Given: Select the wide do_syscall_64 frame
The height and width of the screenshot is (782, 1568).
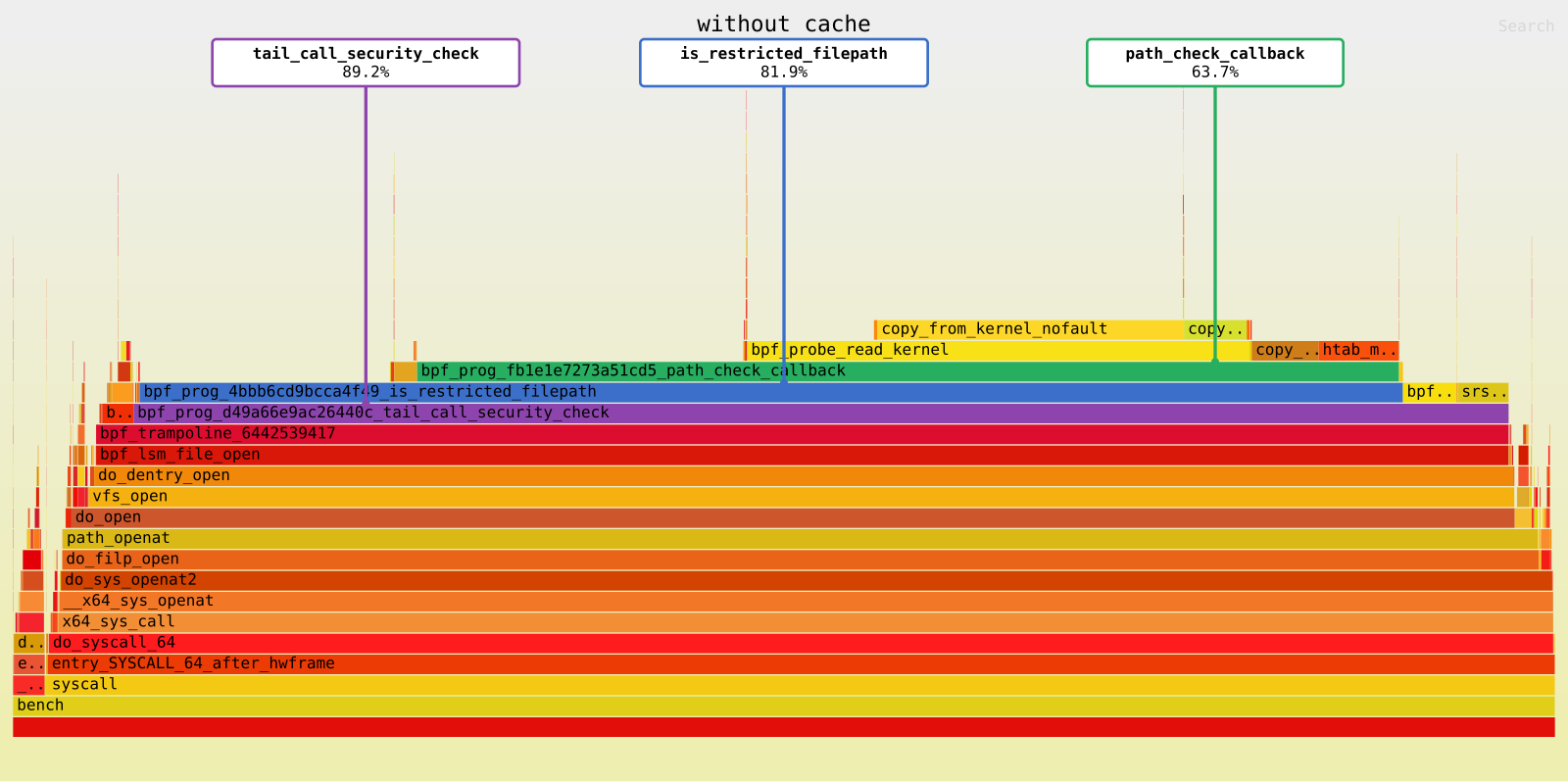Looking at the screenshot, I should pyautogui.click(x=801, y=643).
